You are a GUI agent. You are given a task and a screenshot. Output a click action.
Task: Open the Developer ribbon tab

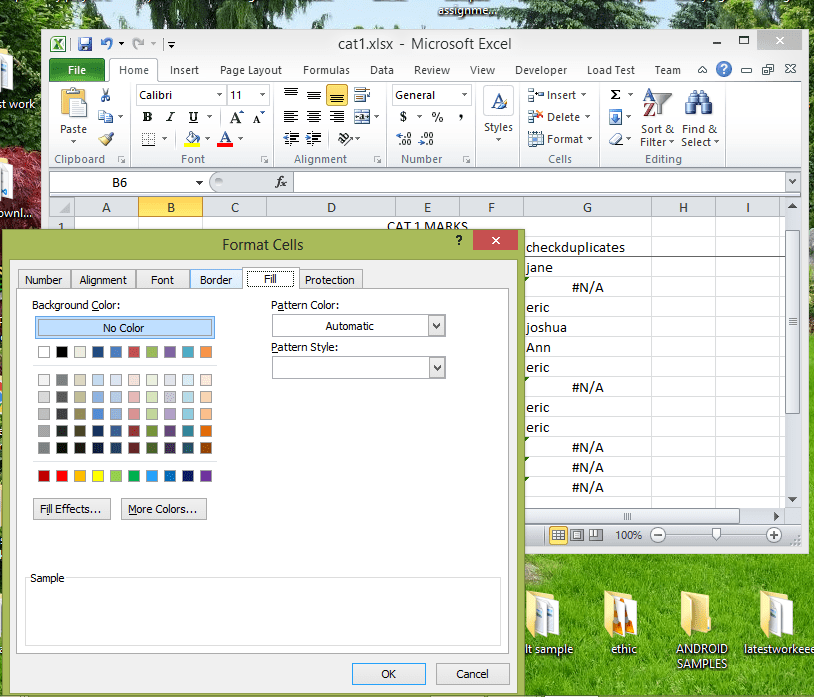coord(541,70)
